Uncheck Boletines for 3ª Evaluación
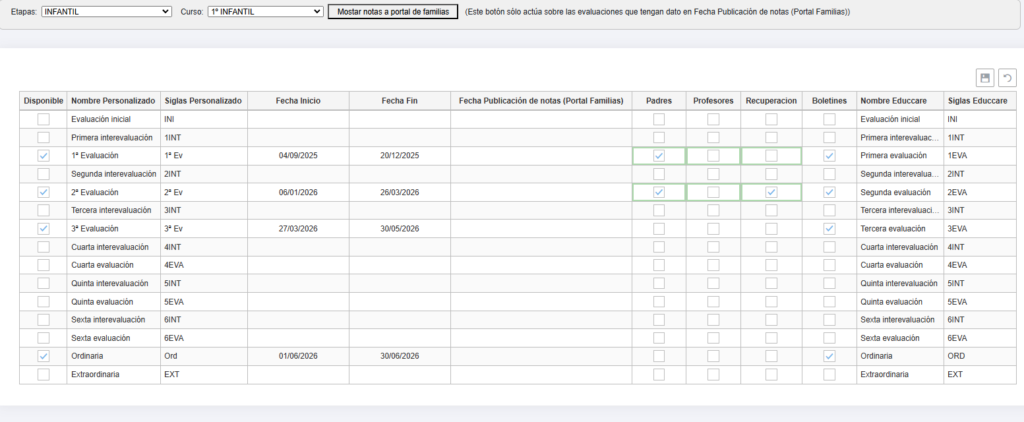 click(829, 229)
